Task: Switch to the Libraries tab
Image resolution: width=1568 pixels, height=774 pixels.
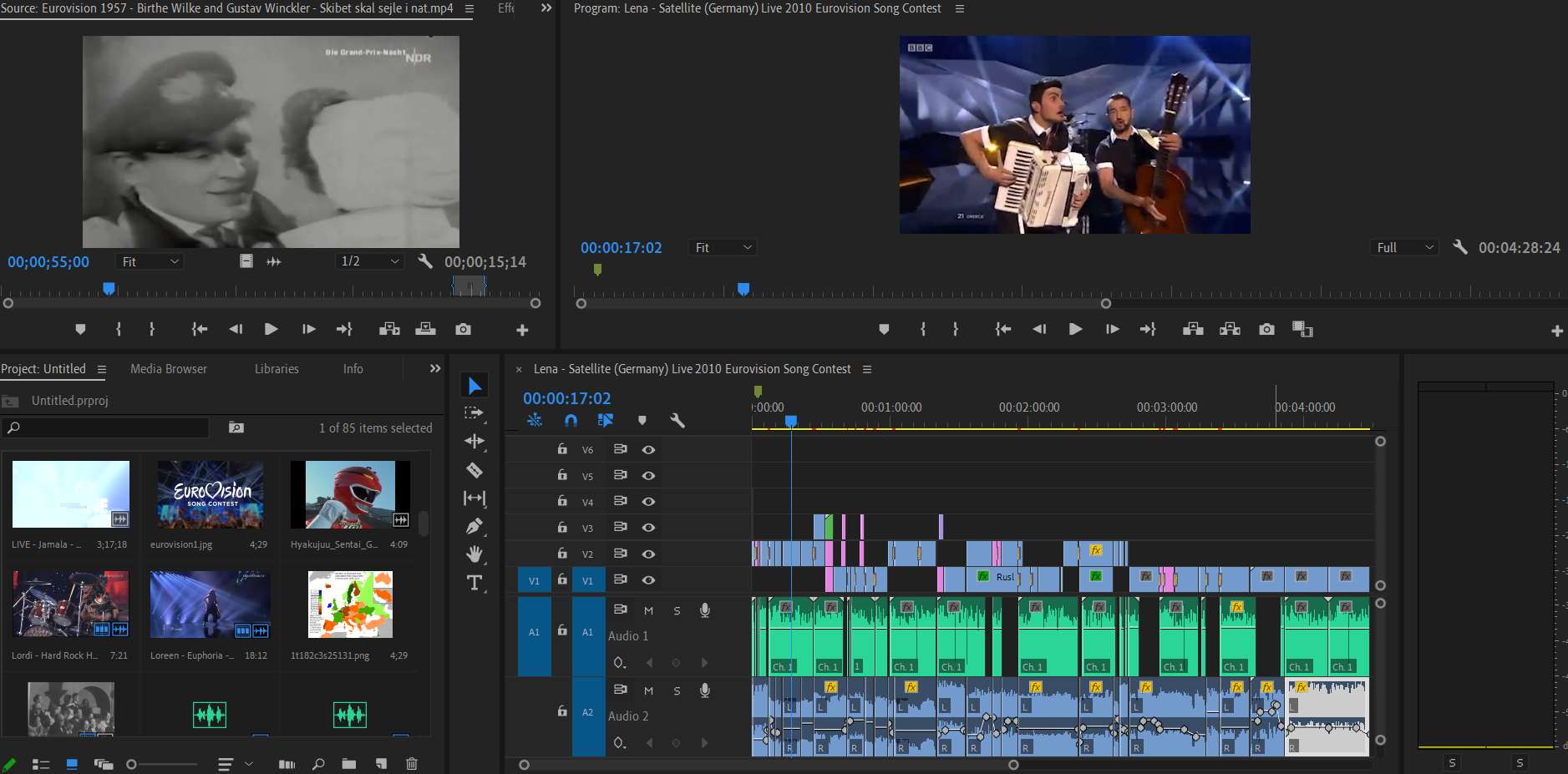Action: pyautogui.click(x=277, y=369)
